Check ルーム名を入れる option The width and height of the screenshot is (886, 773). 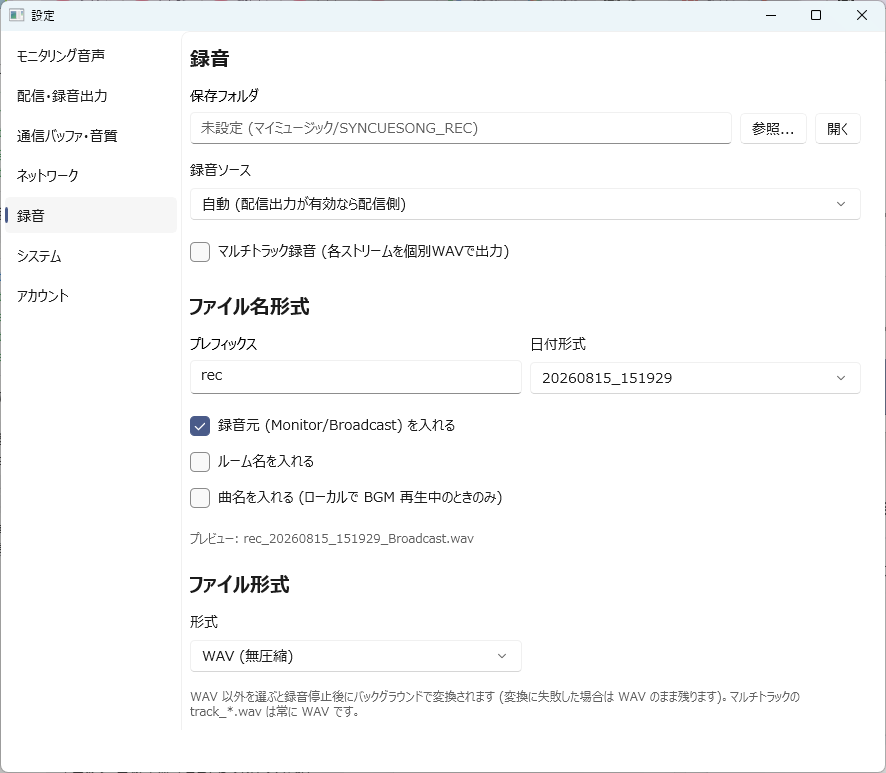[x=200, y=462]
